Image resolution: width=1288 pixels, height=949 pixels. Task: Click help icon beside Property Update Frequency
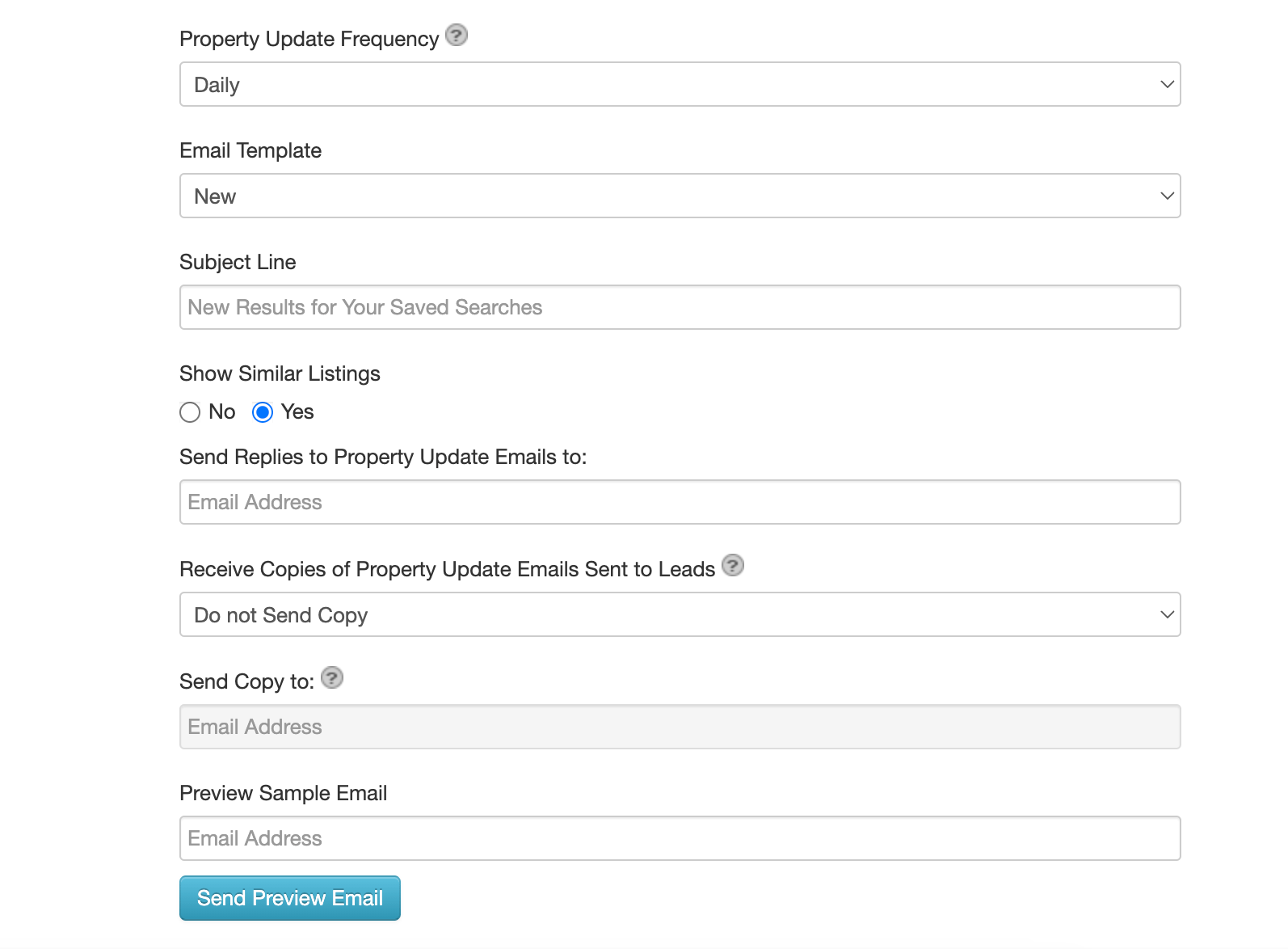[457, 36]
